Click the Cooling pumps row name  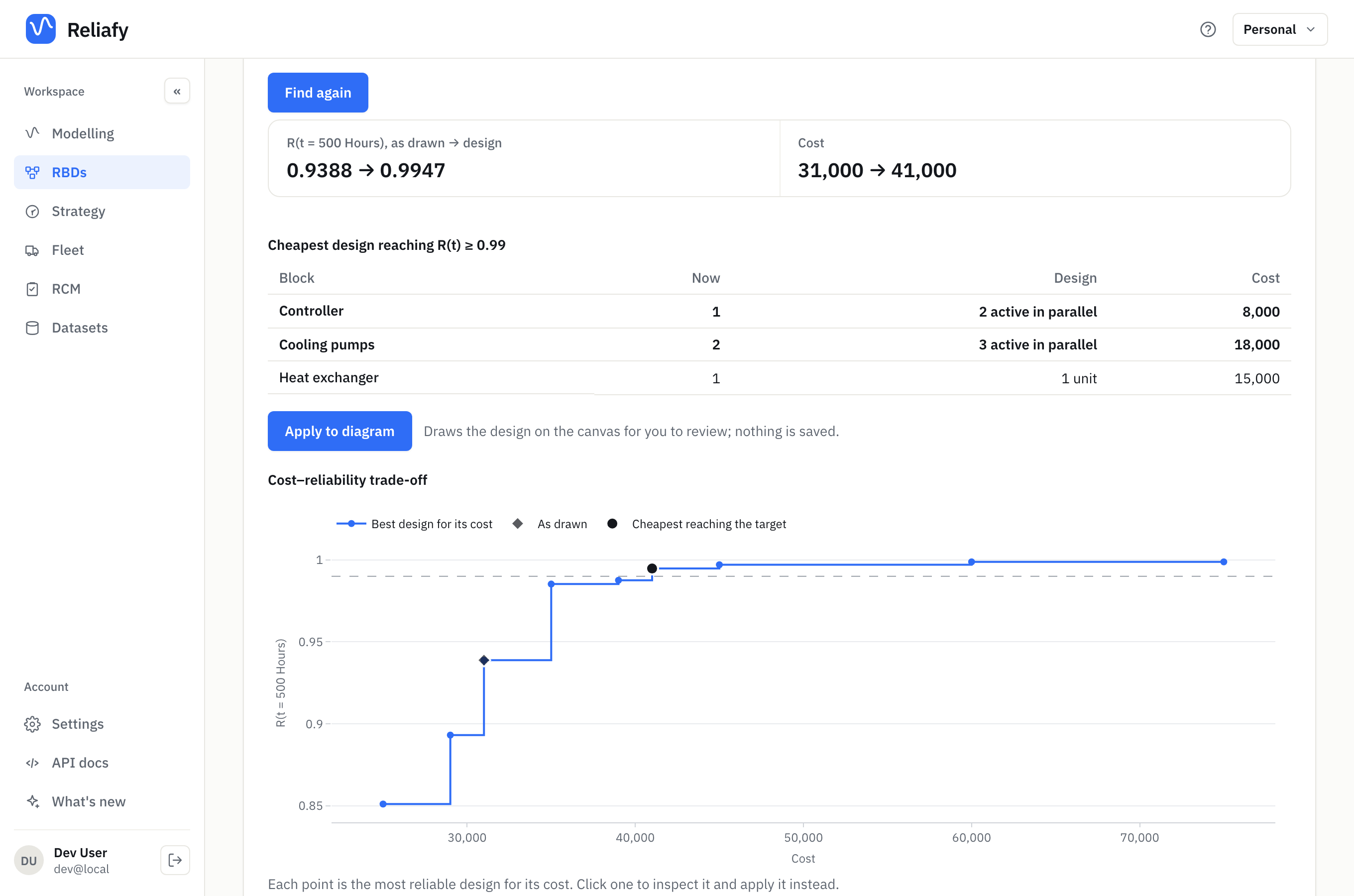click(327, 344)
